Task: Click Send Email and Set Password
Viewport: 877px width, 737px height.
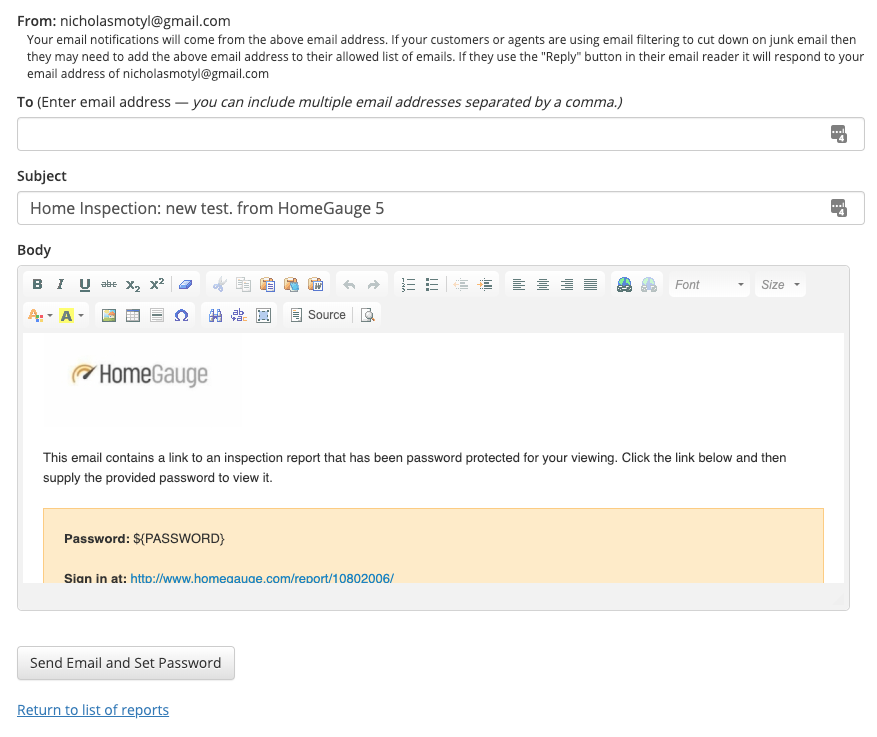Action: coord(126,663)
